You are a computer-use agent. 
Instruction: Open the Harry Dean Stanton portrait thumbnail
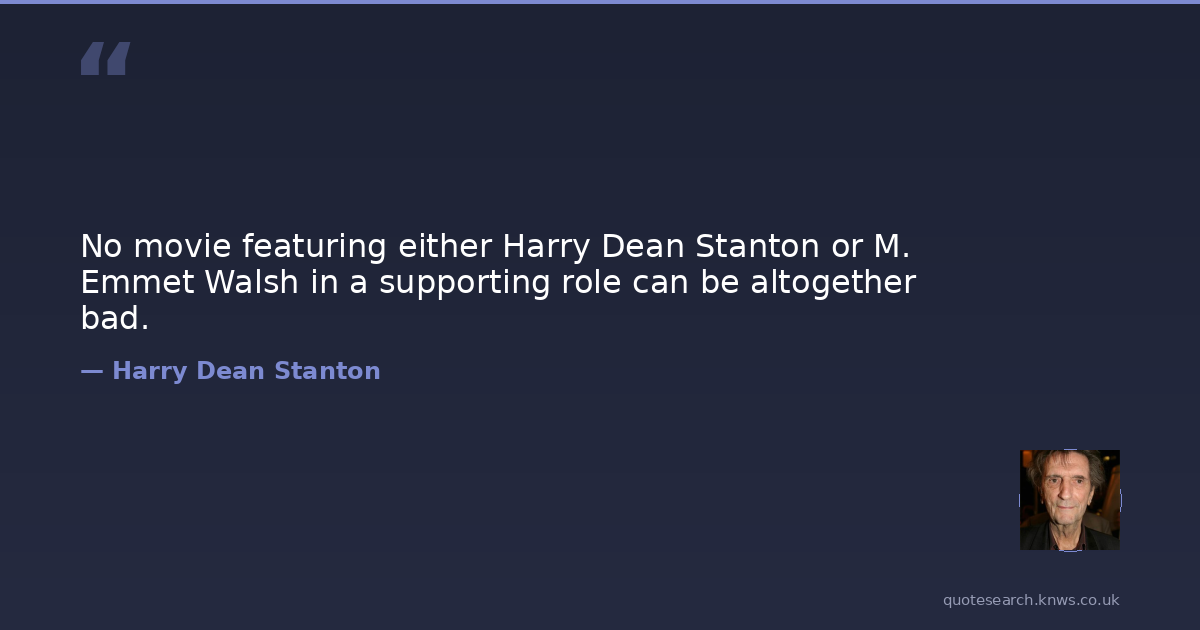1069,499
